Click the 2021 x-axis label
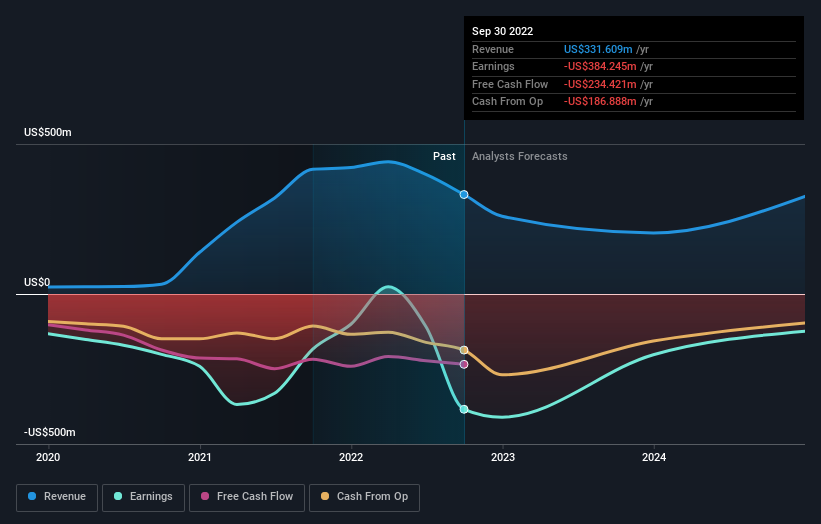This screenshot has width=821, height=524. click(x=199, y=458)
